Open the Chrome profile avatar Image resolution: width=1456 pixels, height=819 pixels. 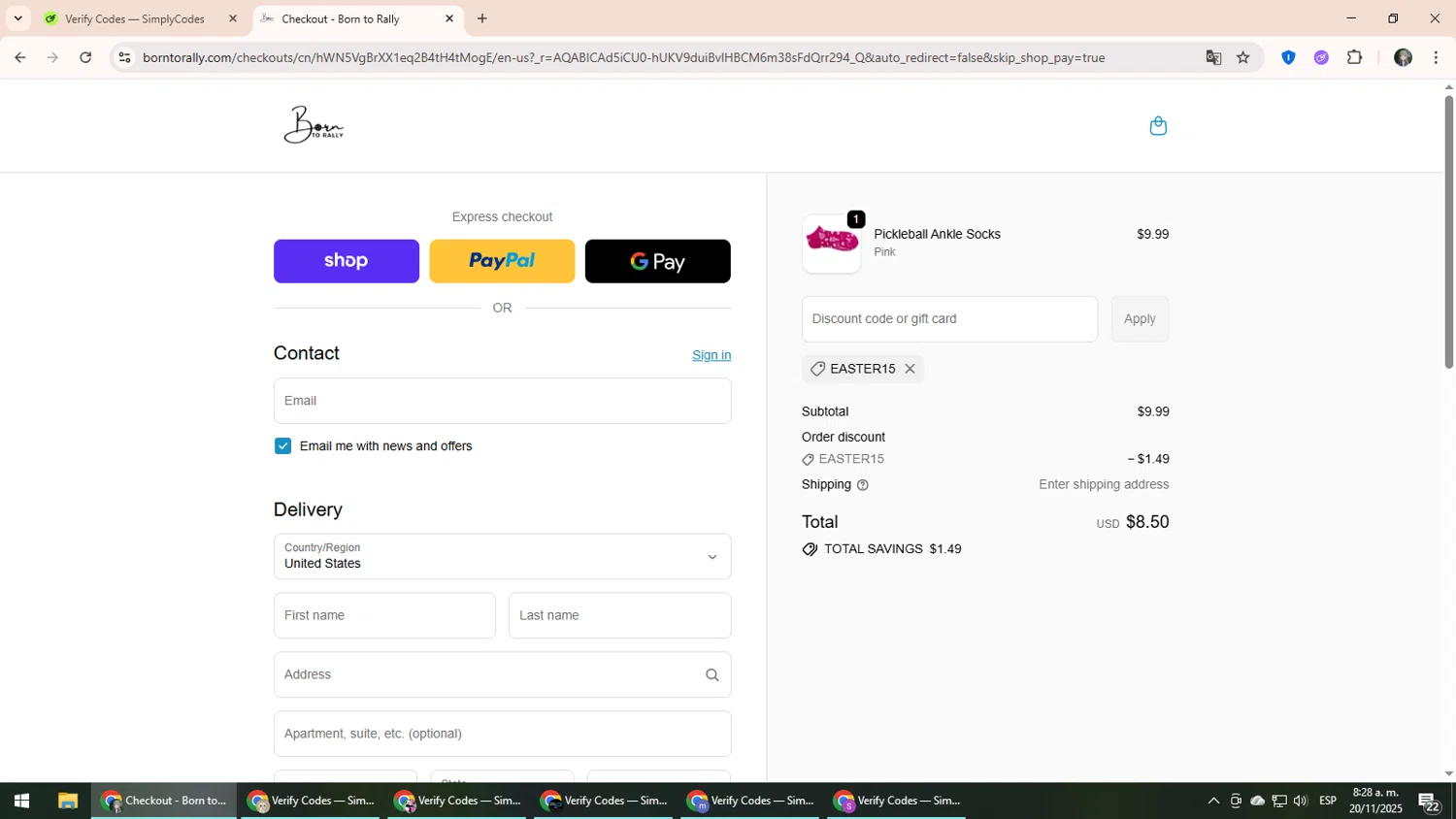(x=1403, y=57)
